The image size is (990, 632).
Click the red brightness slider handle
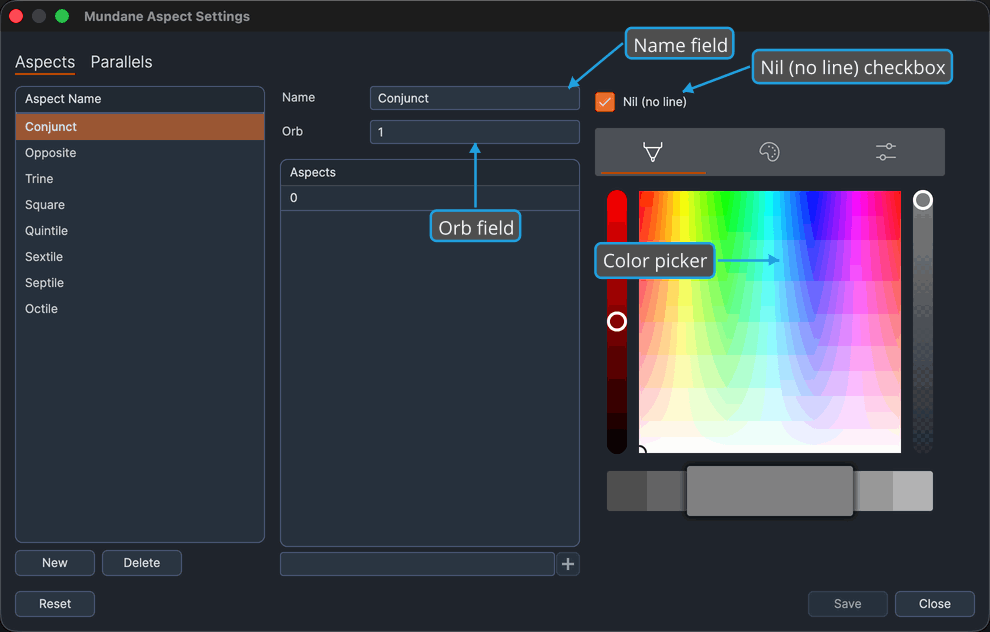[617, 321]
